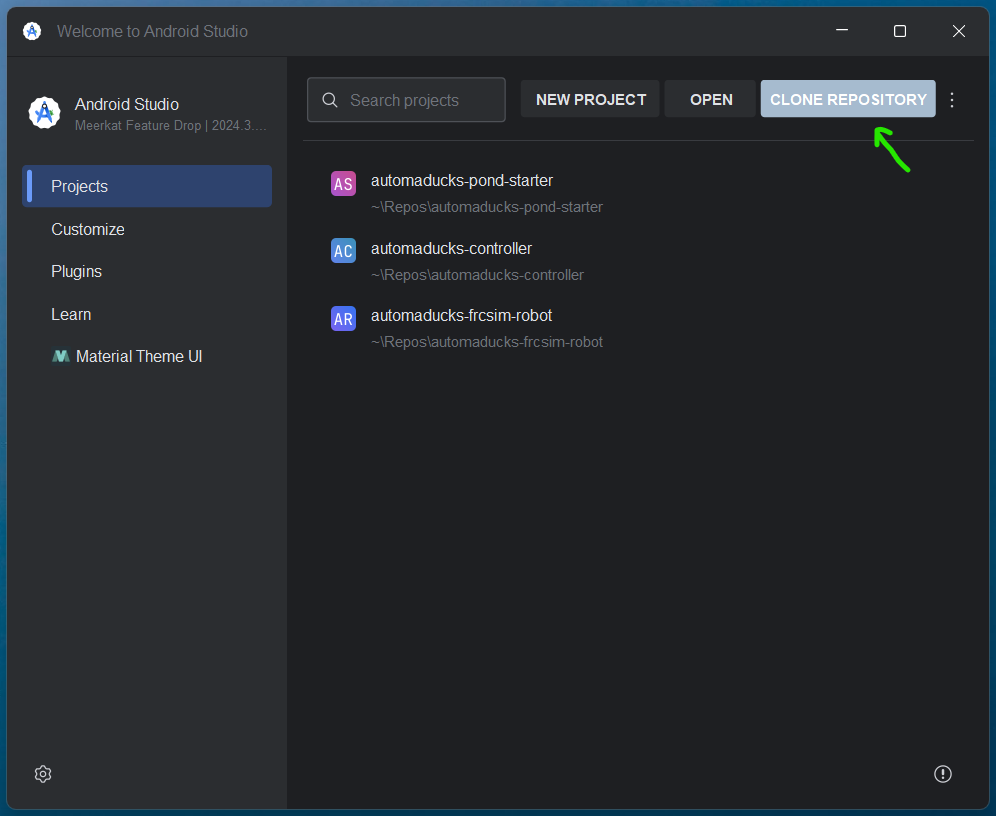Click path ~\Repos\automaducks-frcsim-robot
The height and width of the screenshot is (816, 996).
[487, 342]
